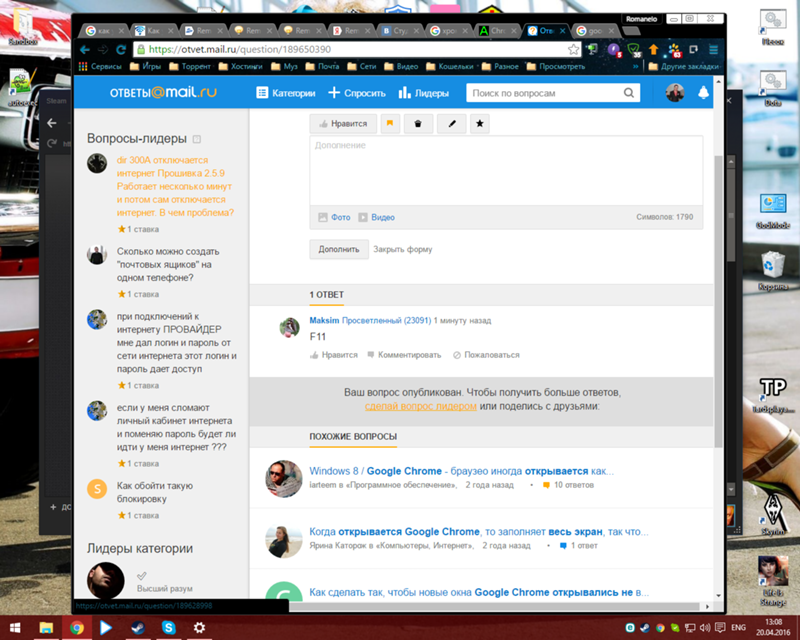Click the ENG language indicator
The height and width of the screenshot is (640, 800).
pos(738,628)
